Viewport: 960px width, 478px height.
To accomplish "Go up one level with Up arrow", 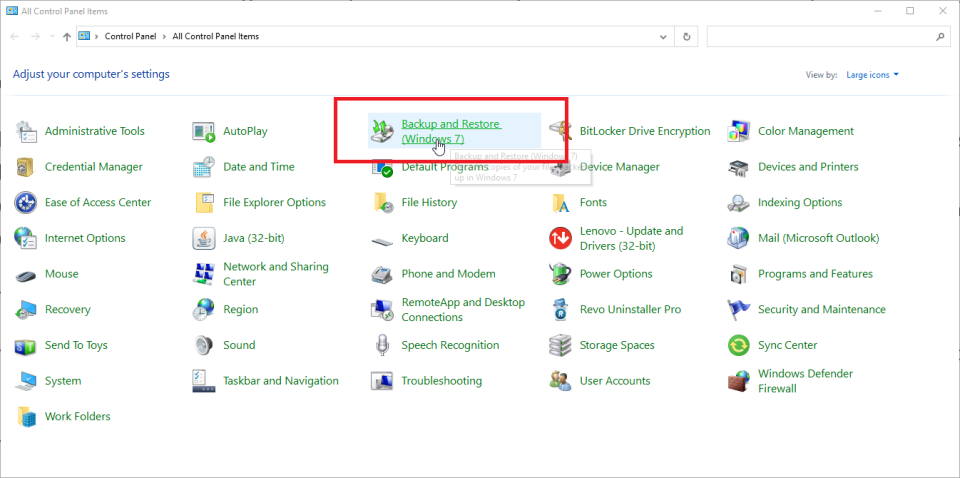I will 67,37.
